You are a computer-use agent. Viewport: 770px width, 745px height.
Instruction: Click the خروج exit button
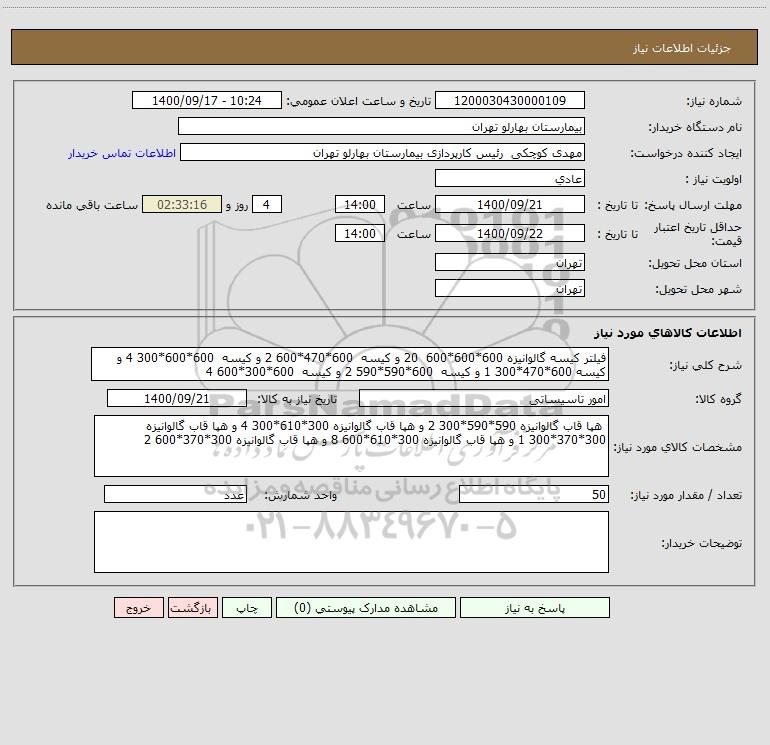[x=138, y=607]
